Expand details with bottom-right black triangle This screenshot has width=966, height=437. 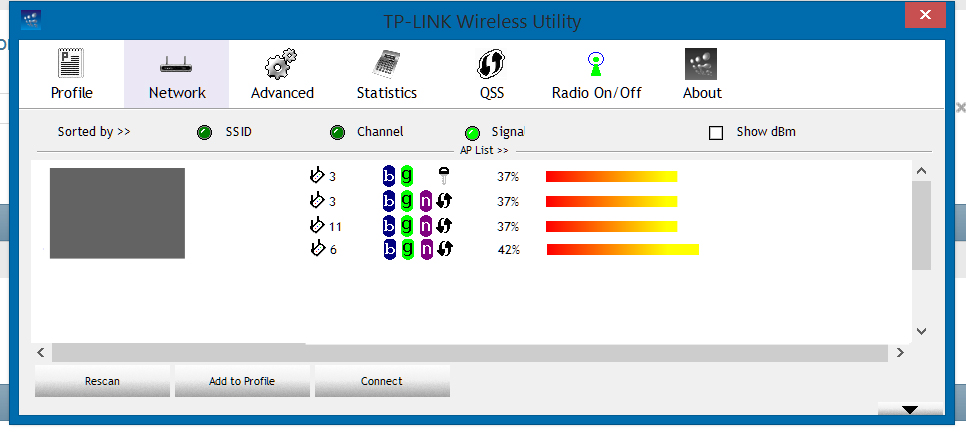(910, 409)
